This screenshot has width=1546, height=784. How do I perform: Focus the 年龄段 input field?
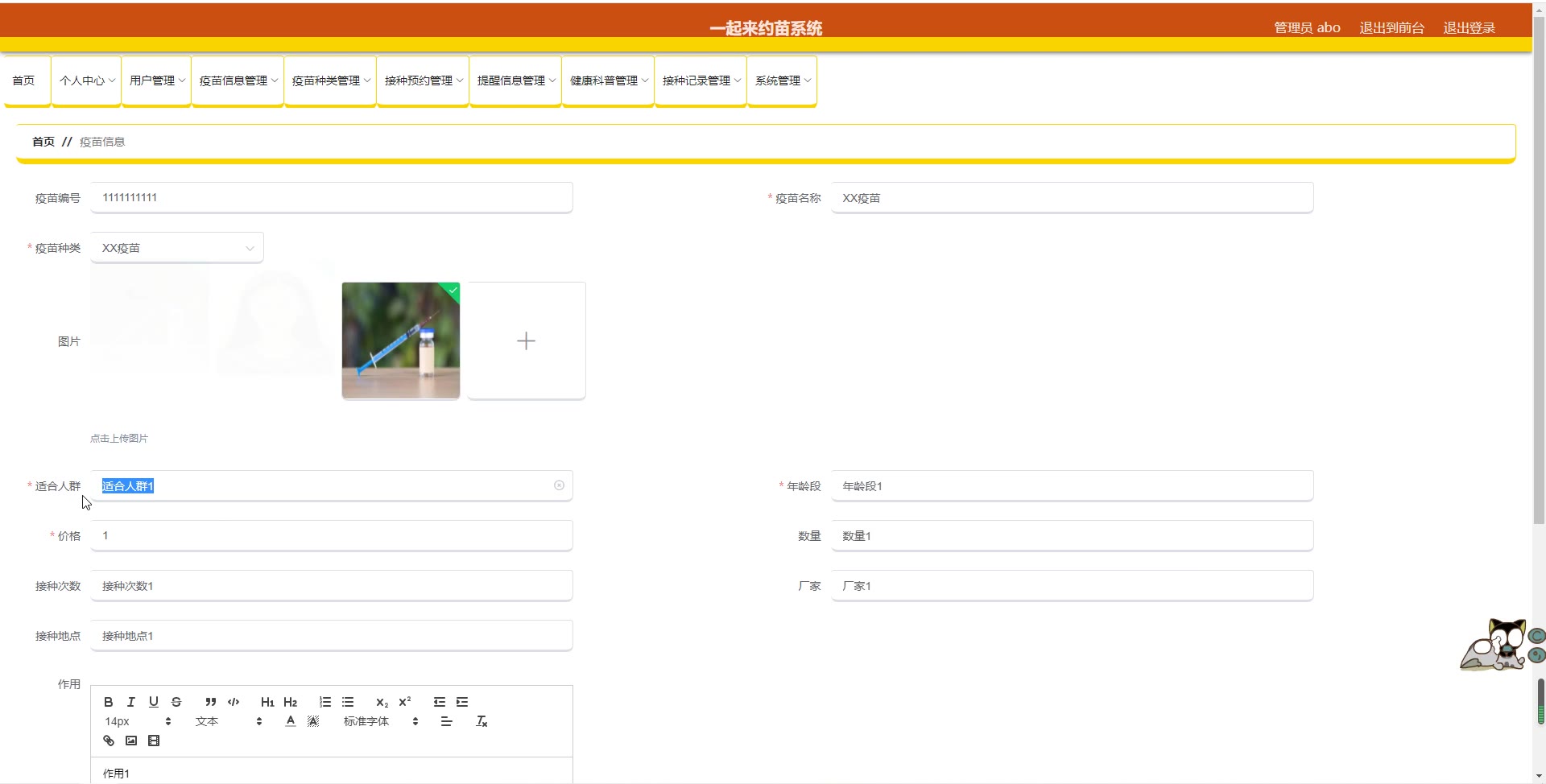click(x=1073, y=485)
